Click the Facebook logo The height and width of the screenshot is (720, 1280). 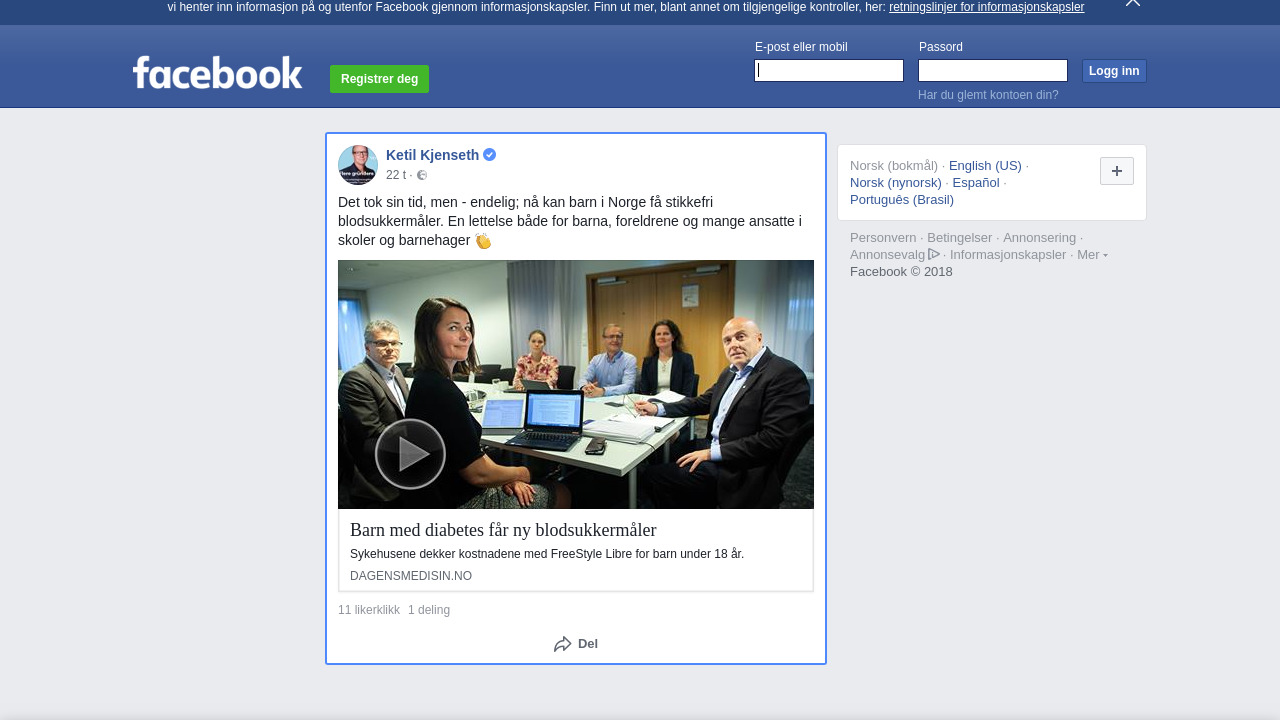[217, 72]
